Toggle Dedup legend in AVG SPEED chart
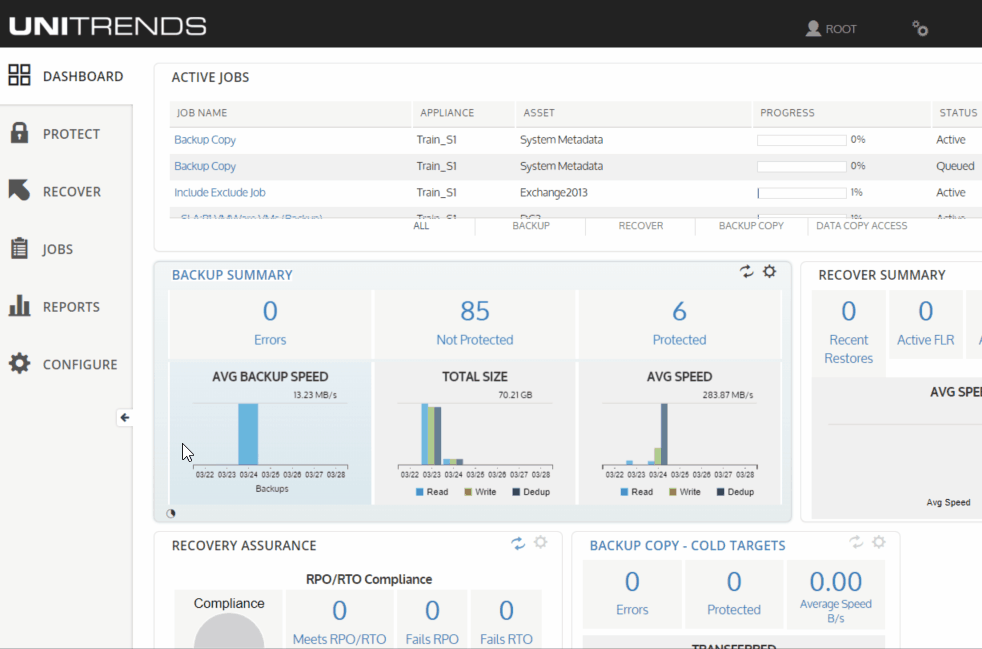The height and width of the screenshot is (649, 982). tap(735, 492)
